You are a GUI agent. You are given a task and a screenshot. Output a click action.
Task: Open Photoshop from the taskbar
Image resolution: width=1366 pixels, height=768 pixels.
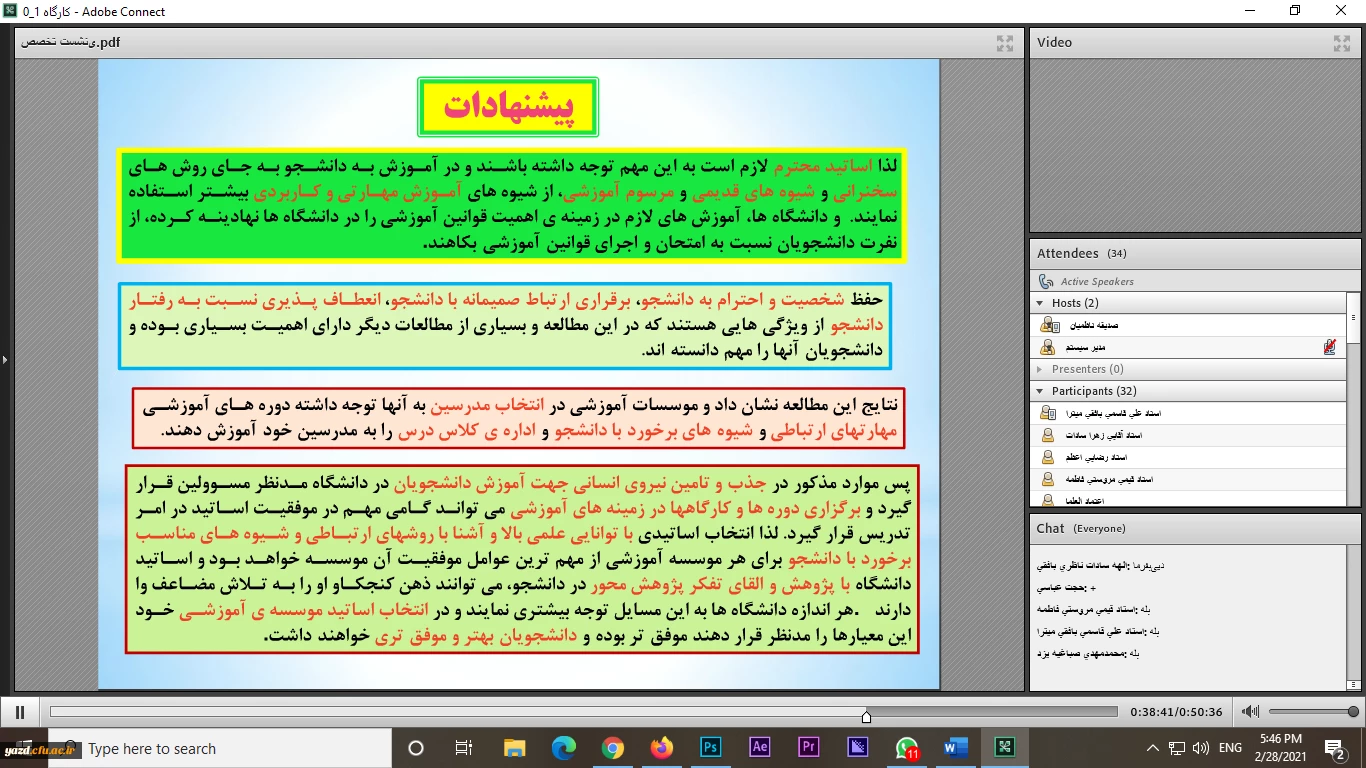[x=710, y=747]
